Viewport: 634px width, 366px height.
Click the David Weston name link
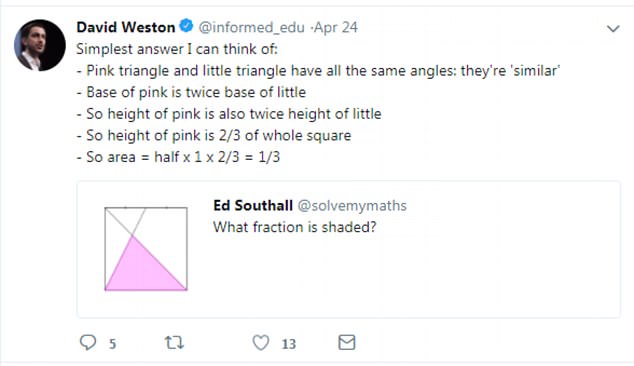click(125, 27)
